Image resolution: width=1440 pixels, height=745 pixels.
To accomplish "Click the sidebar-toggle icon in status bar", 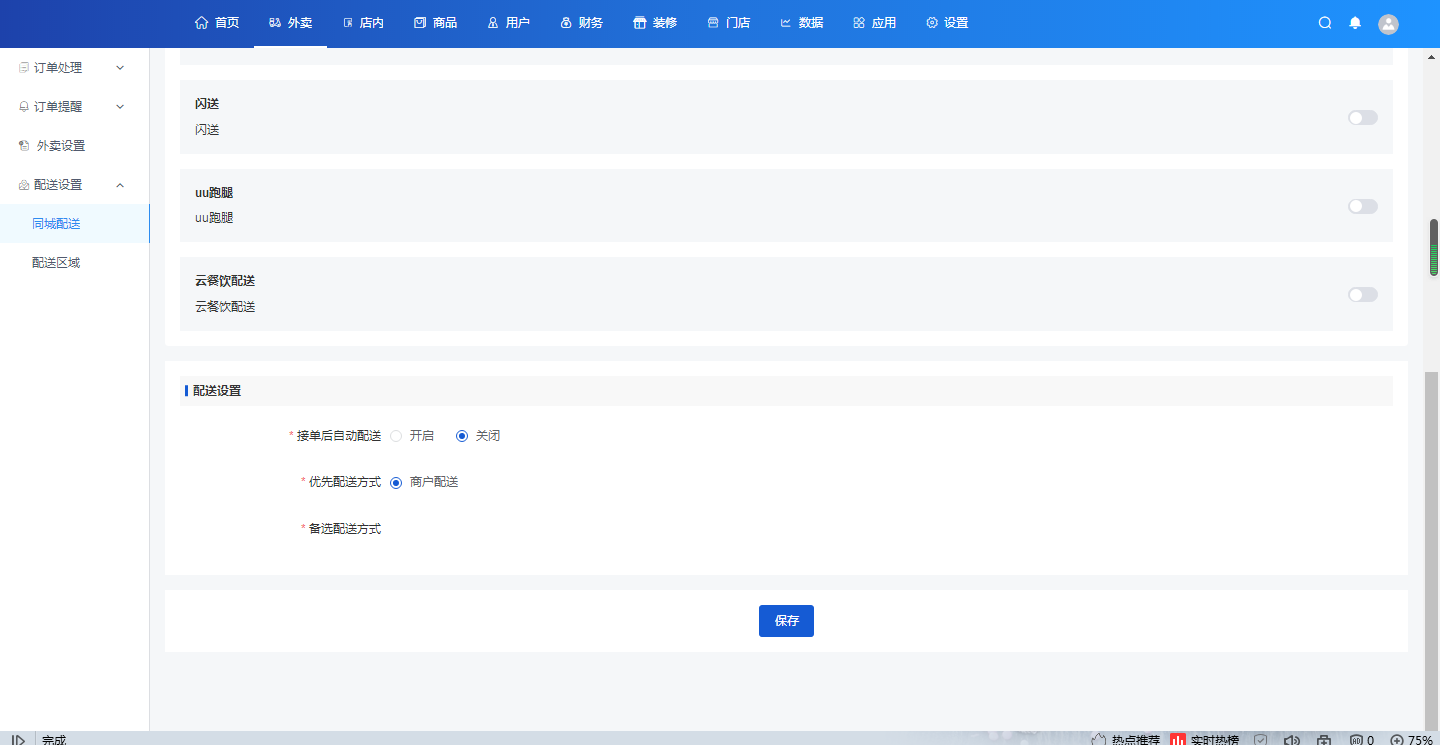I will pos(18,740).
